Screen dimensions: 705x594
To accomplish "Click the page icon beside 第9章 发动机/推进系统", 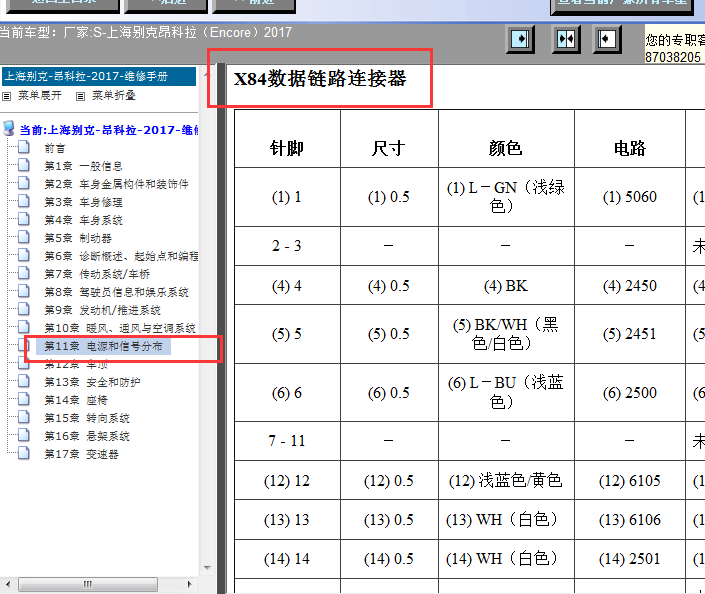I will (23, 309).
